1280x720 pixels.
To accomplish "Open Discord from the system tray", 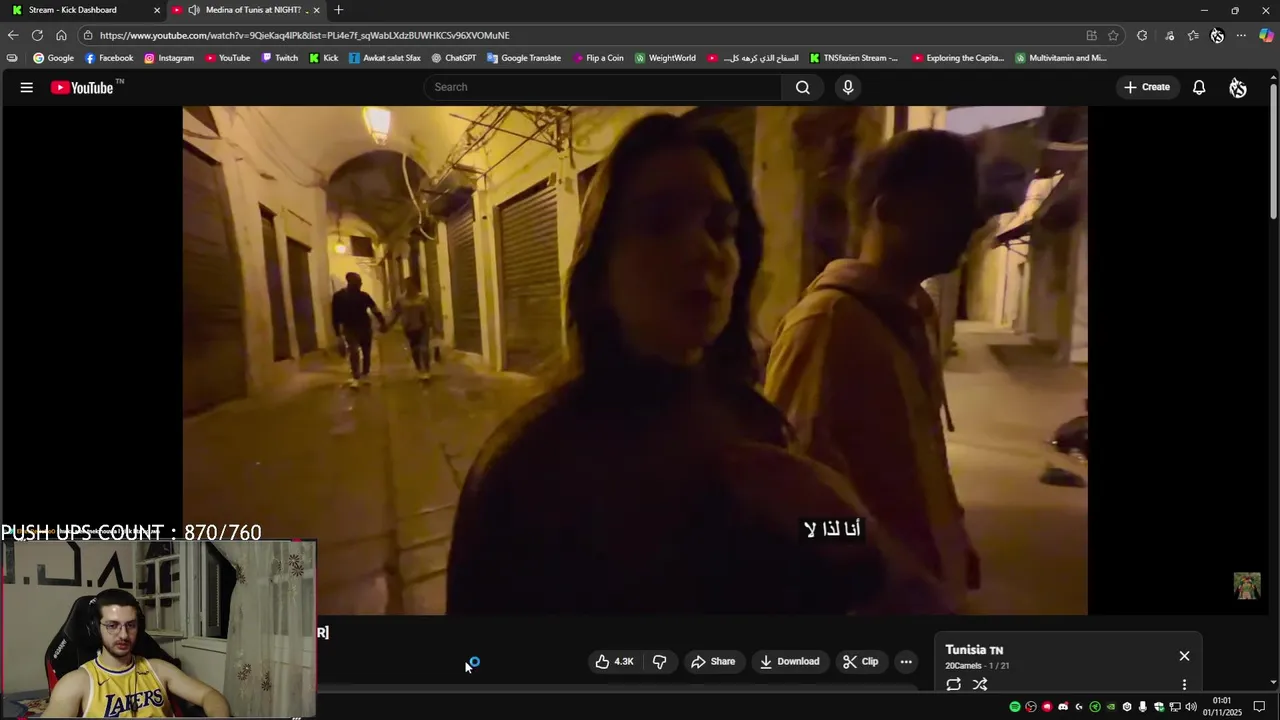I will (1063, 707).
